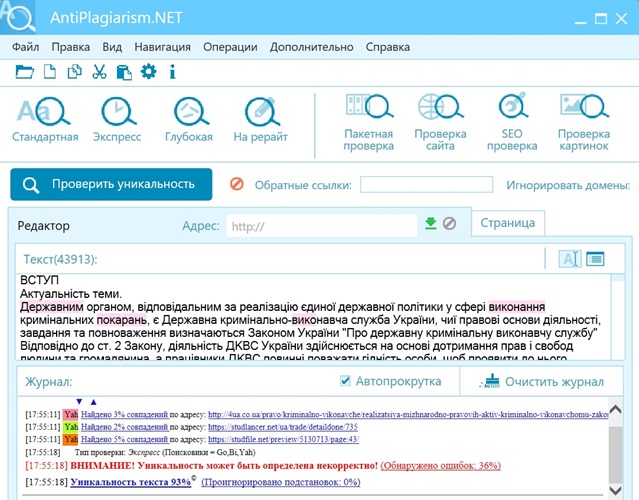Screen dimensions: 639x500
Task: Select the Экспресс check mode
Action: (117, 119)
